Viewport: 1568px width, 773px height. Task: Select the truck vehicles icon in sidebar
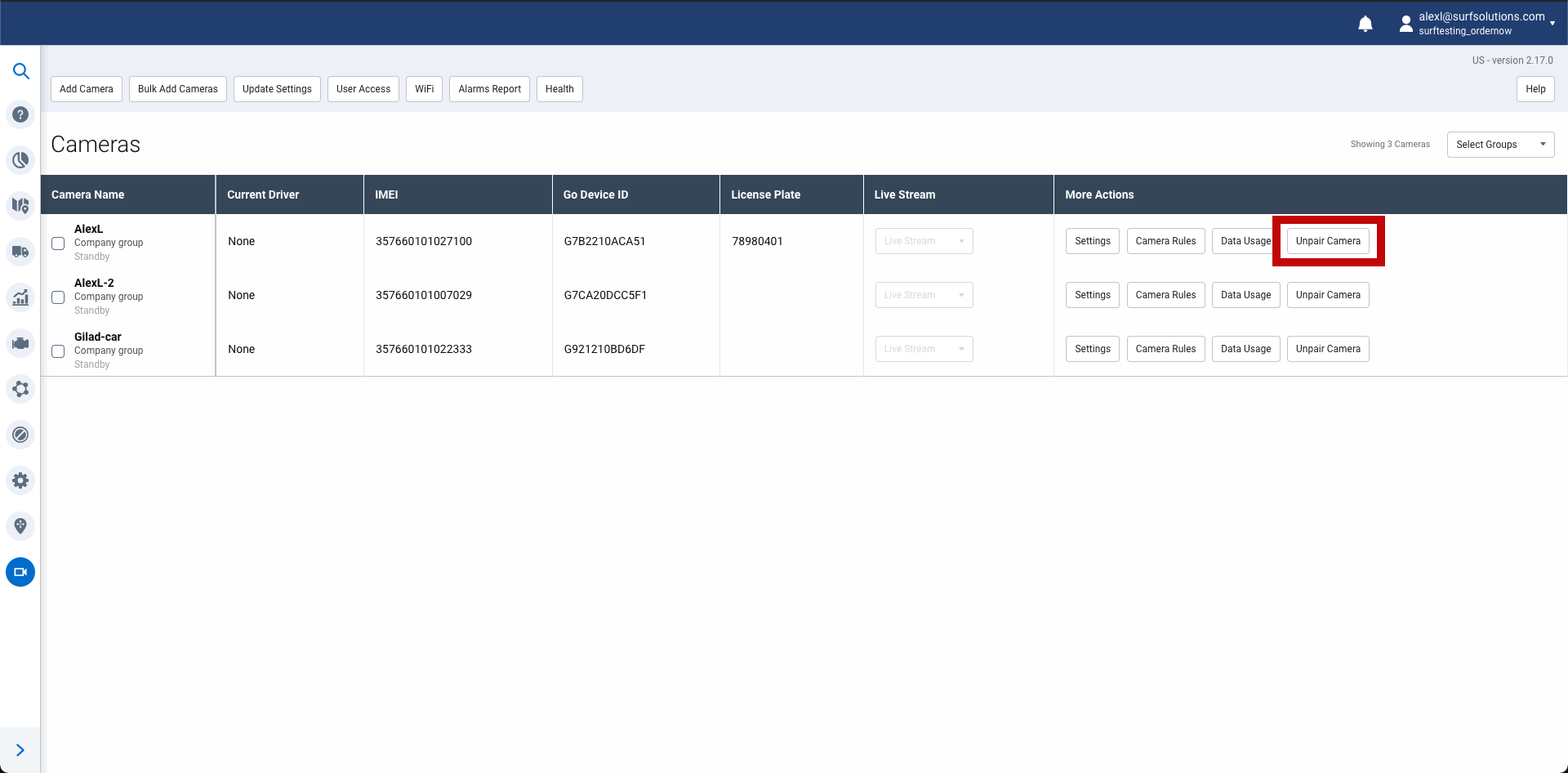[x=20, y=252]
